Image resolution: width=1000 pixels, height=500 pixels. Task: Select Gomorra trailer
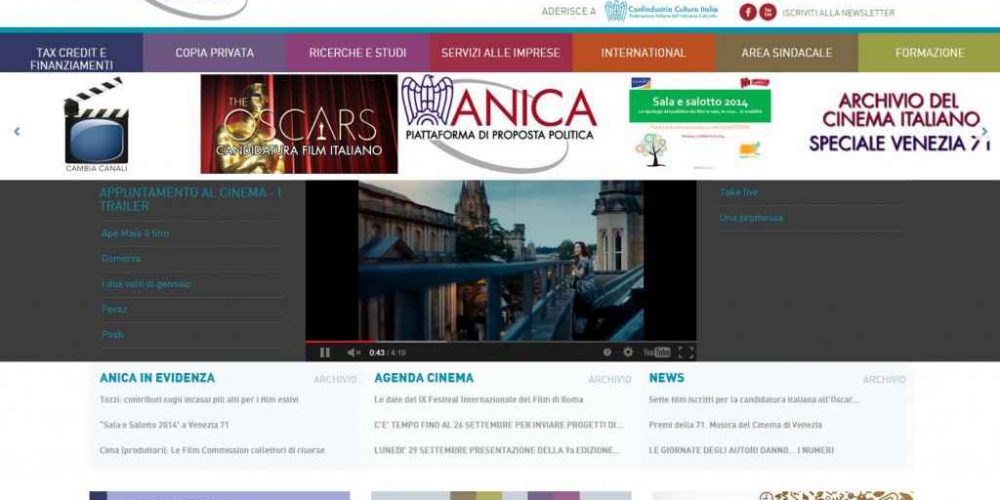point(121,258)
